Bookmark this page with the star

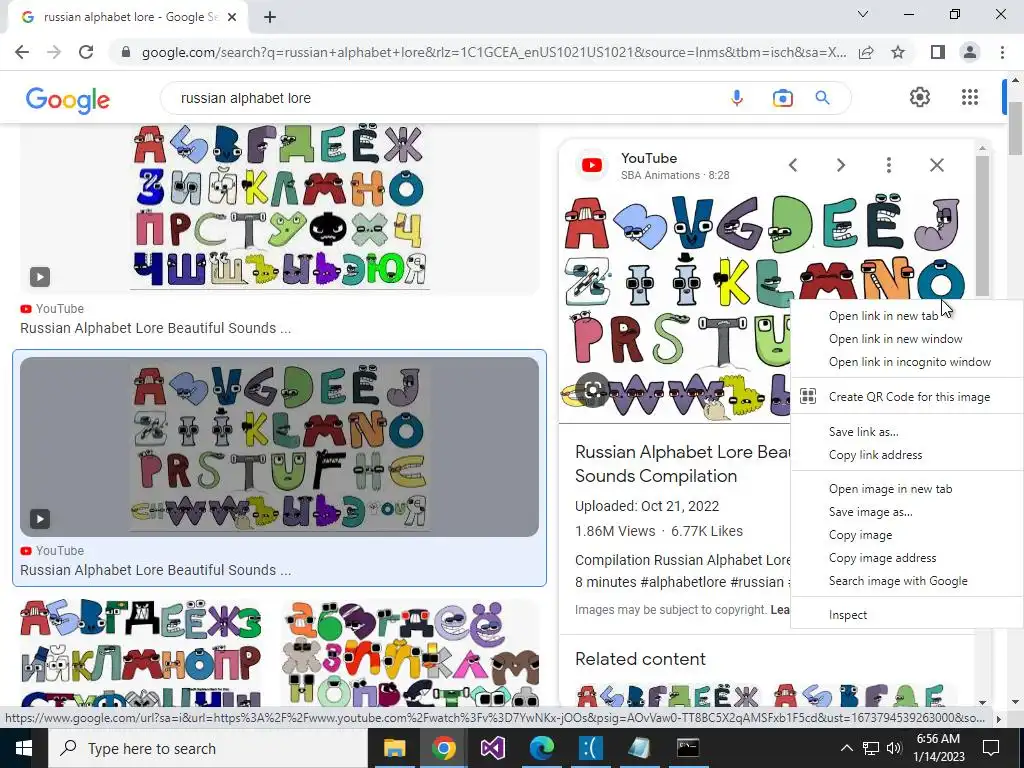[898, 52]
